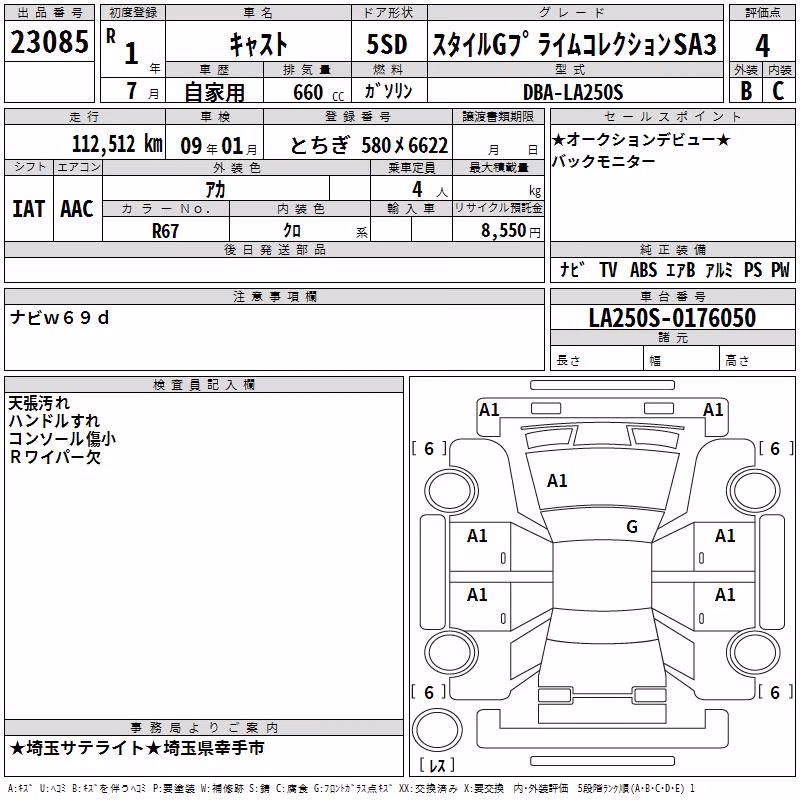Select registration number とちぎ 580 6622

369,146
